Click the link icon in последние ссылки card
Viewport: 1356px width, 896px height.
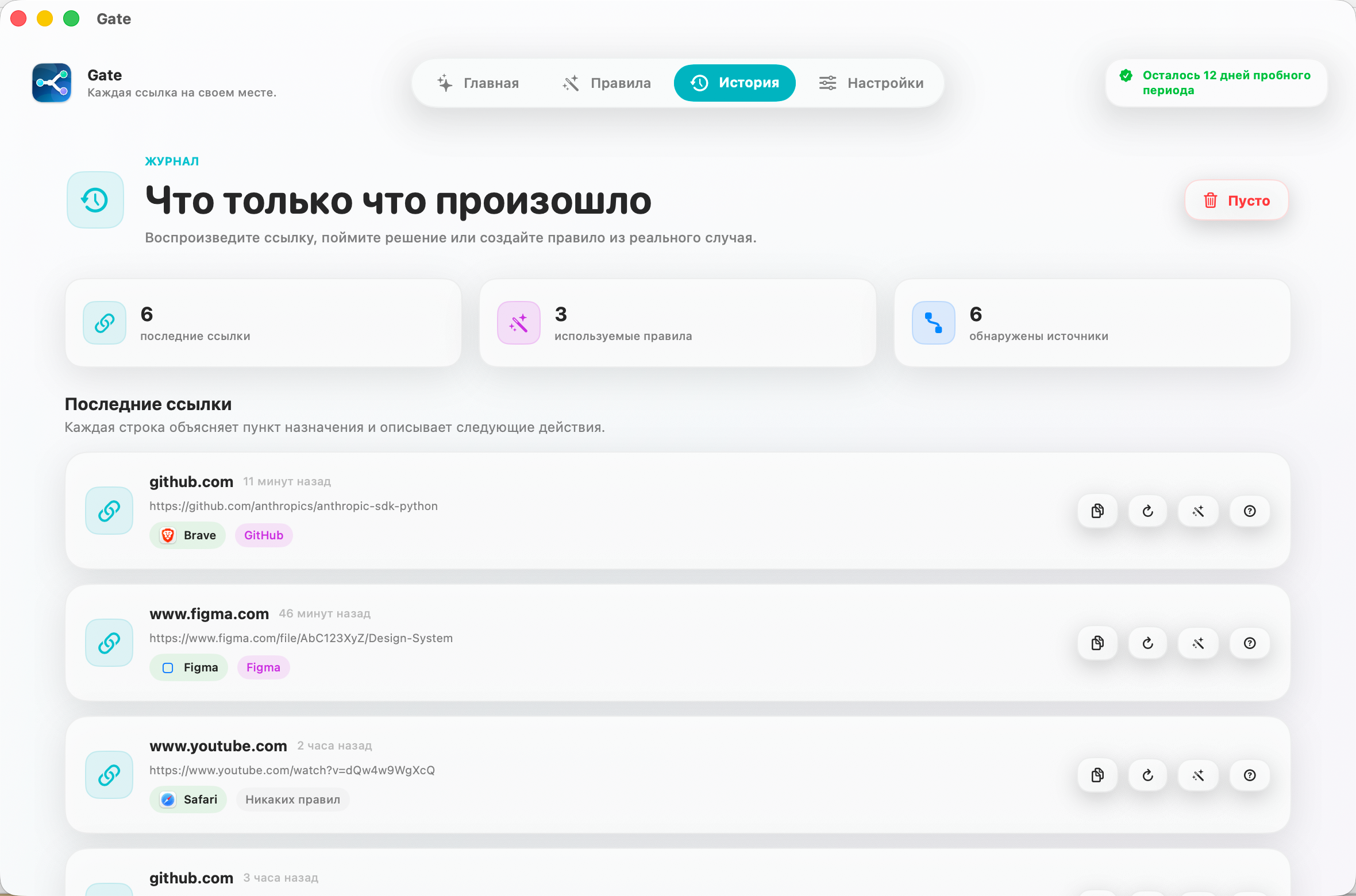[105, 323]
